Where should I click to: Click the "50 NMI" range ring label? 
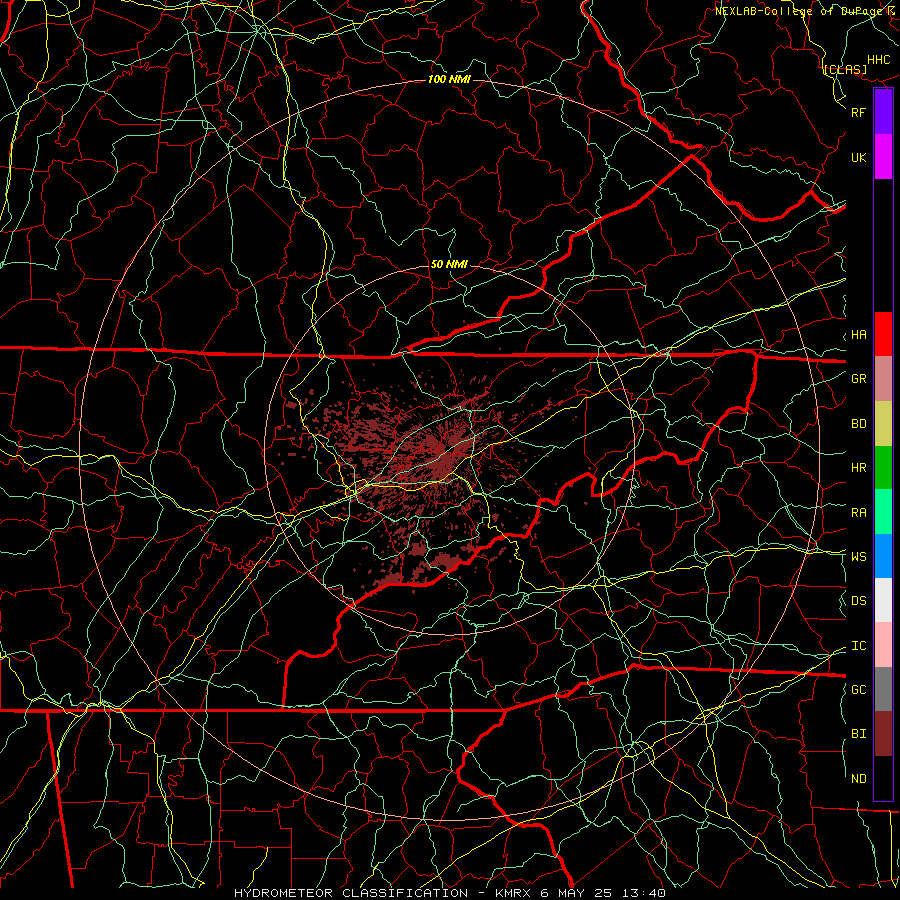pos(449,265)
